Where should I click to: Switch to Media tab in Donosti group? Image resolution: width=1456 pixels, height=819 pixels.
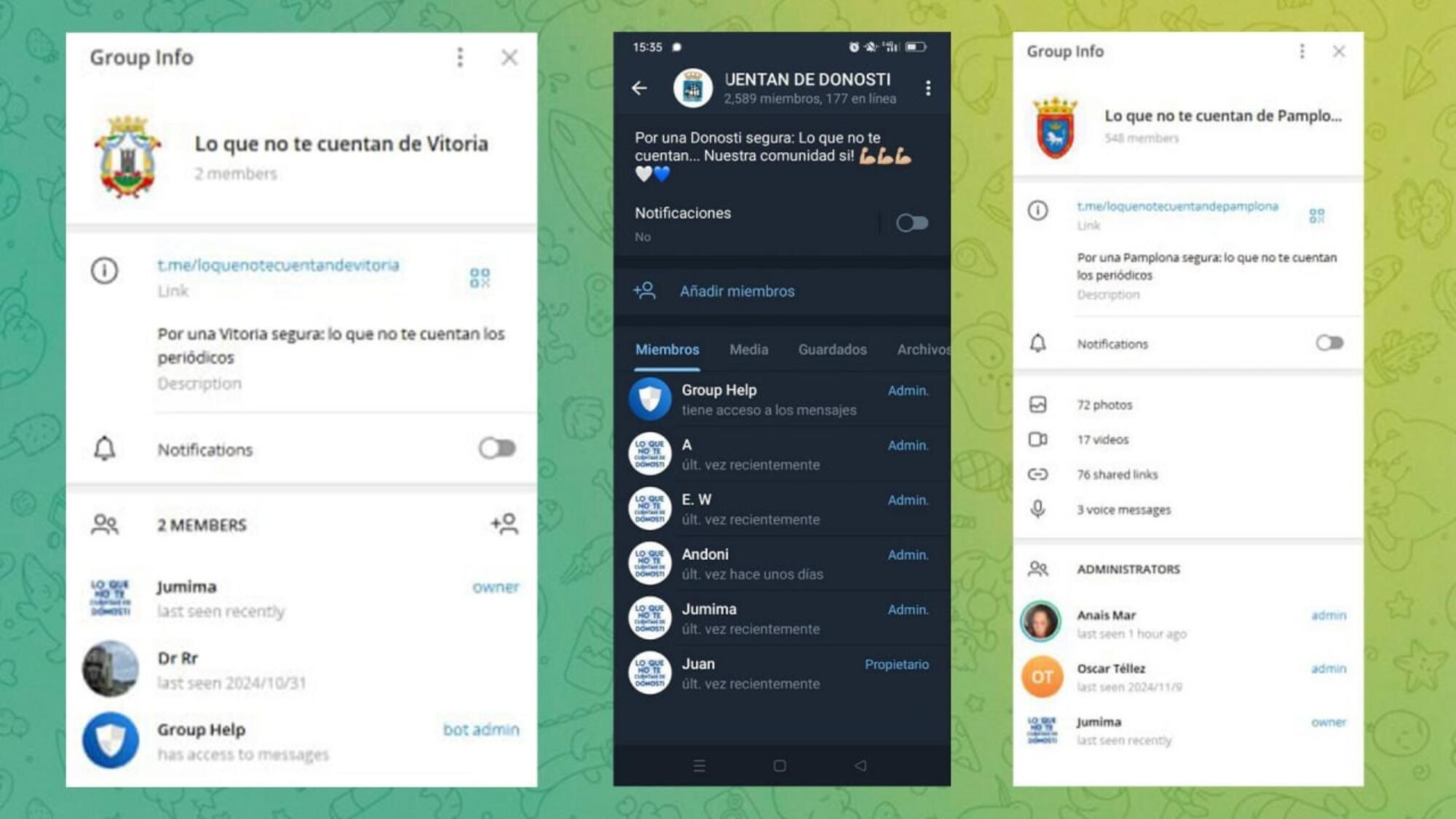[748, 349]
